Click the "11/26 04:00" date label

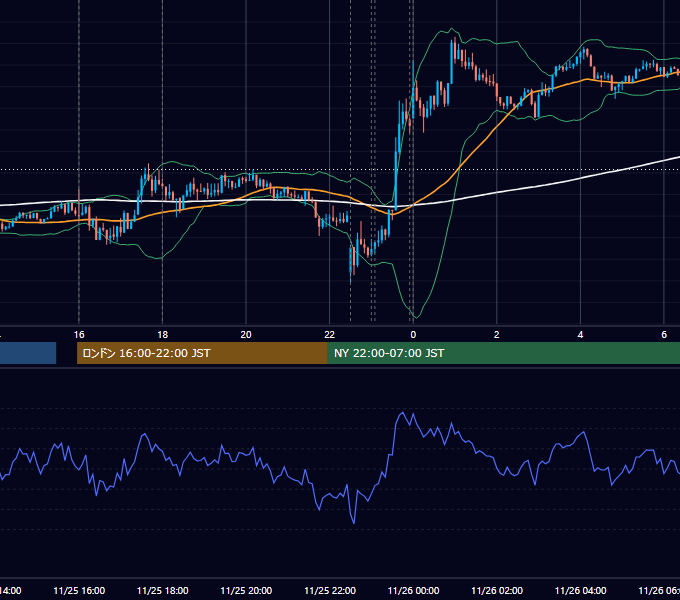coord(581,590)
